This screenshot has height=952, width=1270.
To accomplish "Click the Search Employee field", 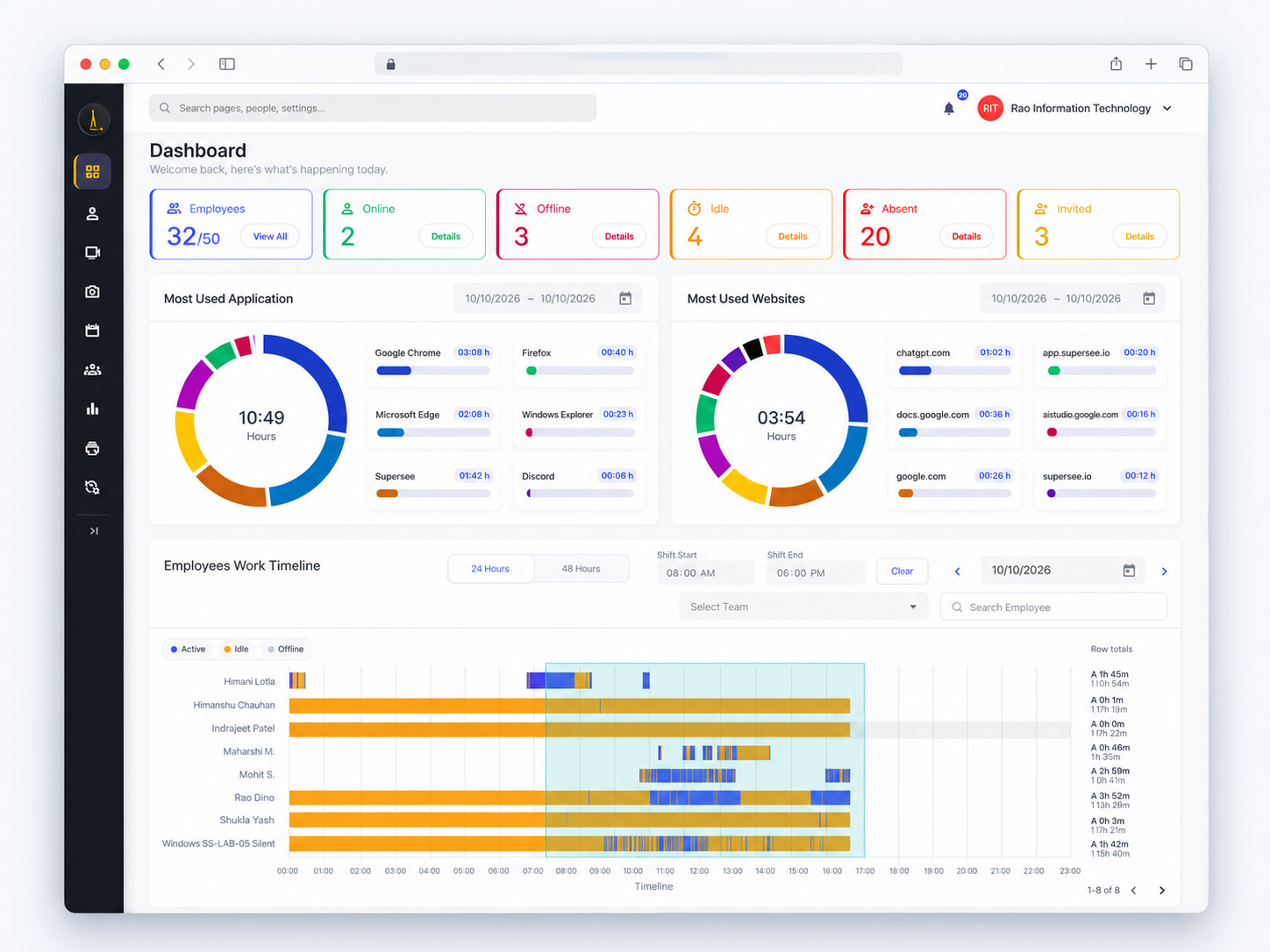I will tap(1053, 607).
